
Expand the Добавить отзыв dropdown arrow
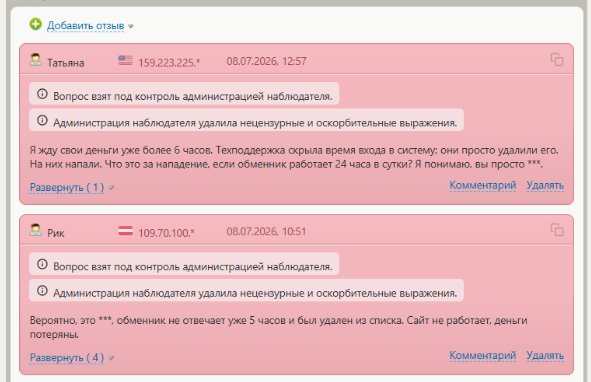coord(131,26)
